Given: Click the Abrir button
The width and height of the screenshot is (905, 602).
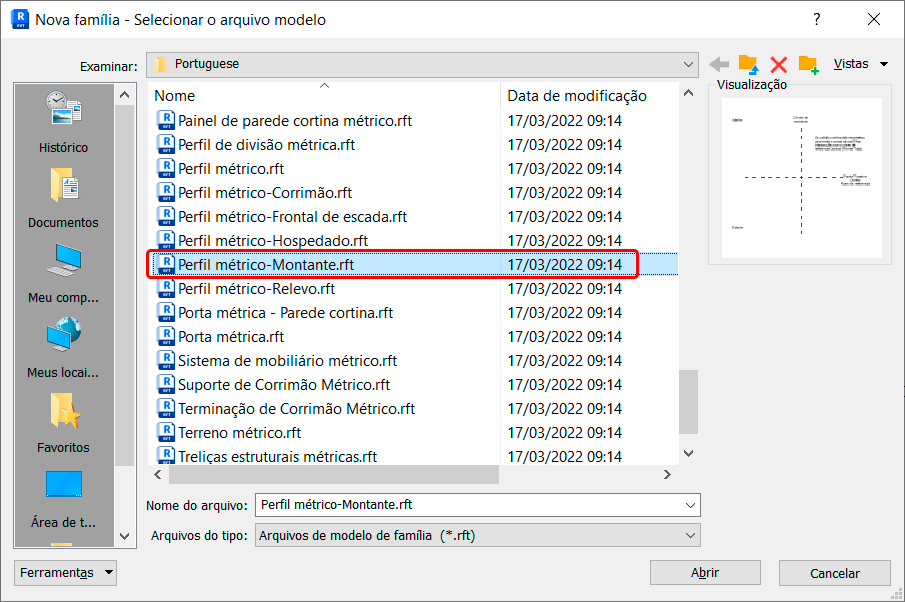Looking at the screenshot, I should (x=705, y=573).
